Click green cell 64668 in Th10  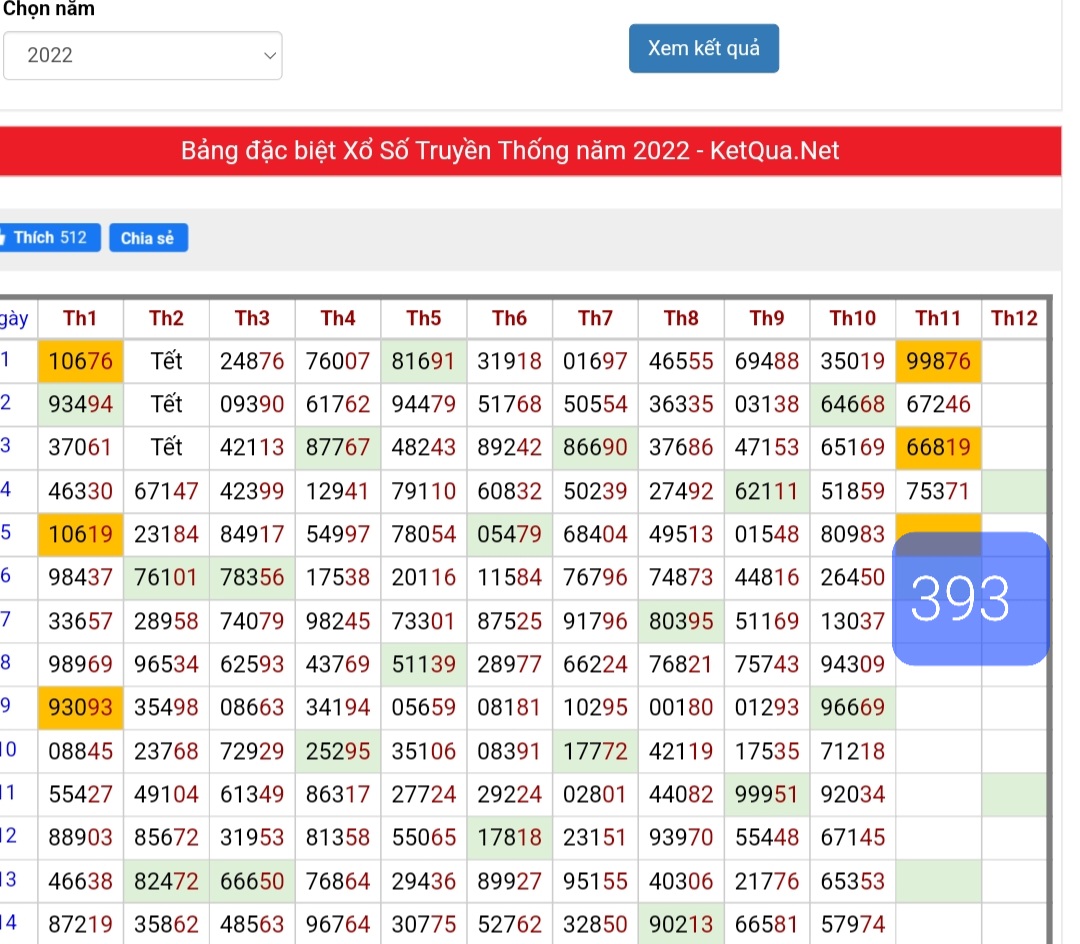click(x=853, y=404)
